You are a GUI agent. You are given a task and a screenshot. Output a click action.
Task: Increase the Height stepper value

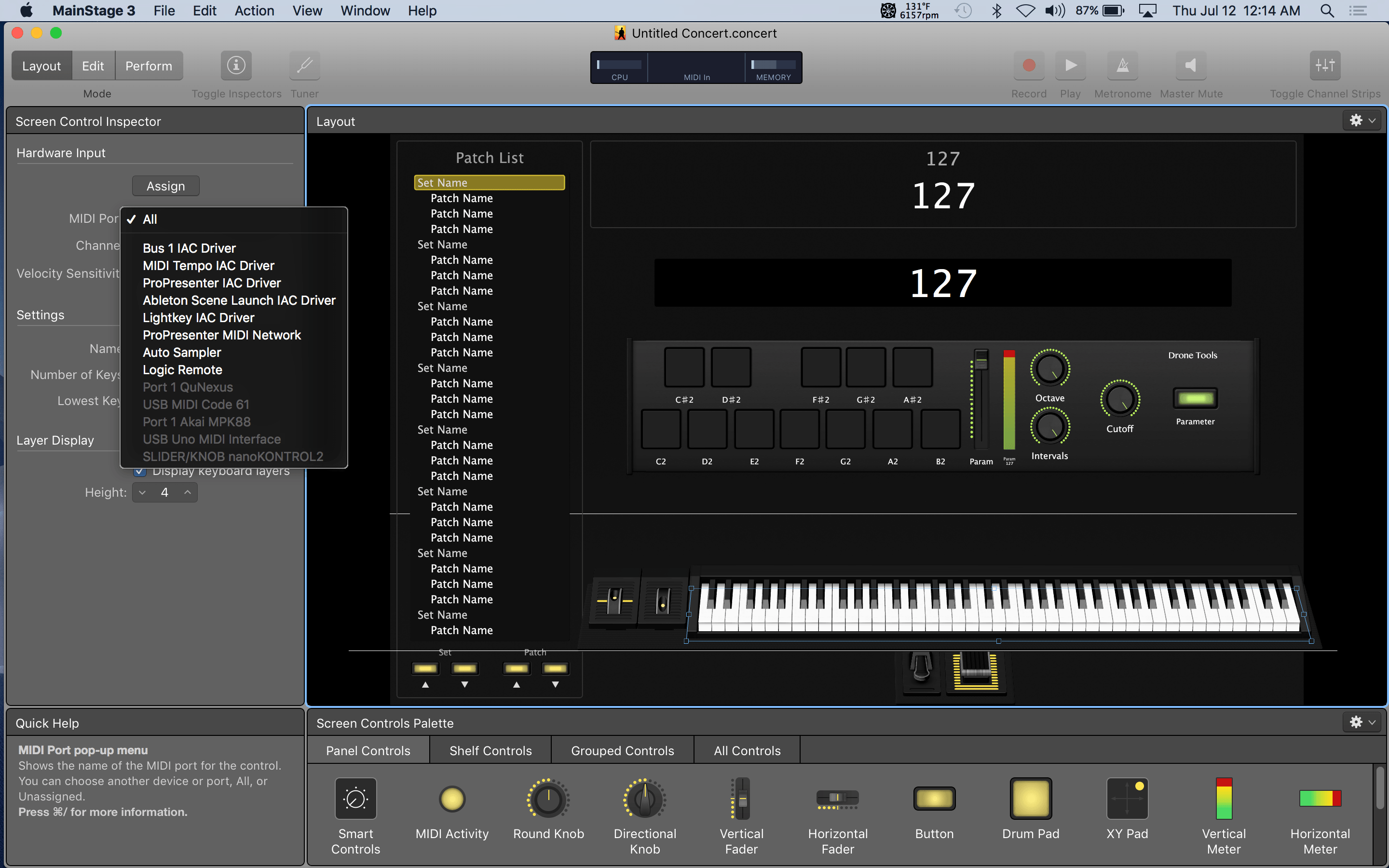(187, 492)
